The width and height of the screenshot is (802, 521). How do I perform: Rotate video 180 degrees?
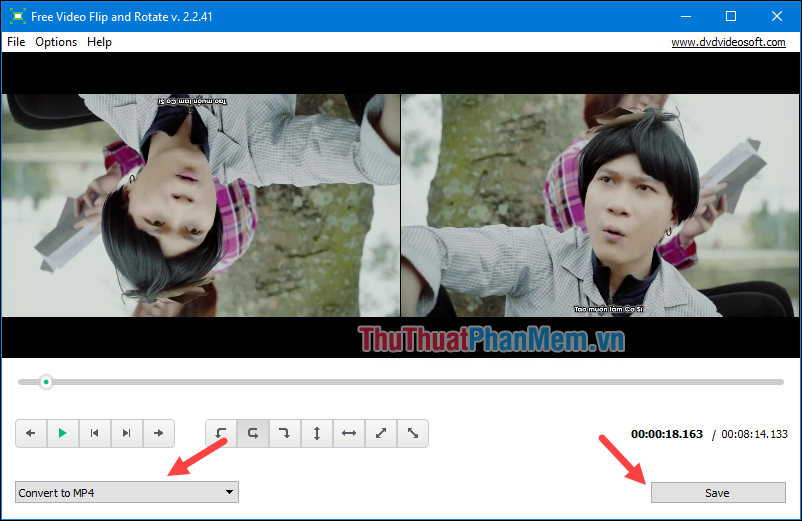click(x=253, y=433)
